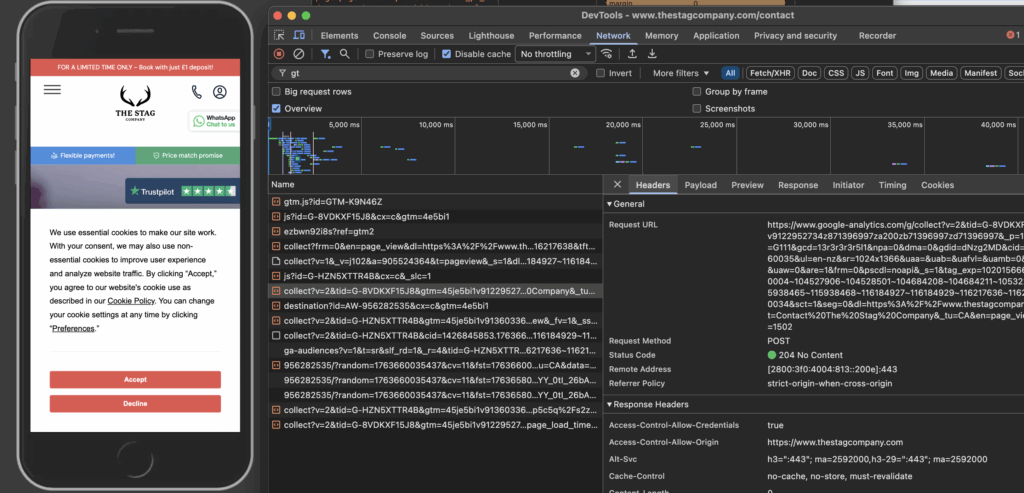Clear the network log
The height and width of the screenshot is (493, 1024).
[298, 54]
